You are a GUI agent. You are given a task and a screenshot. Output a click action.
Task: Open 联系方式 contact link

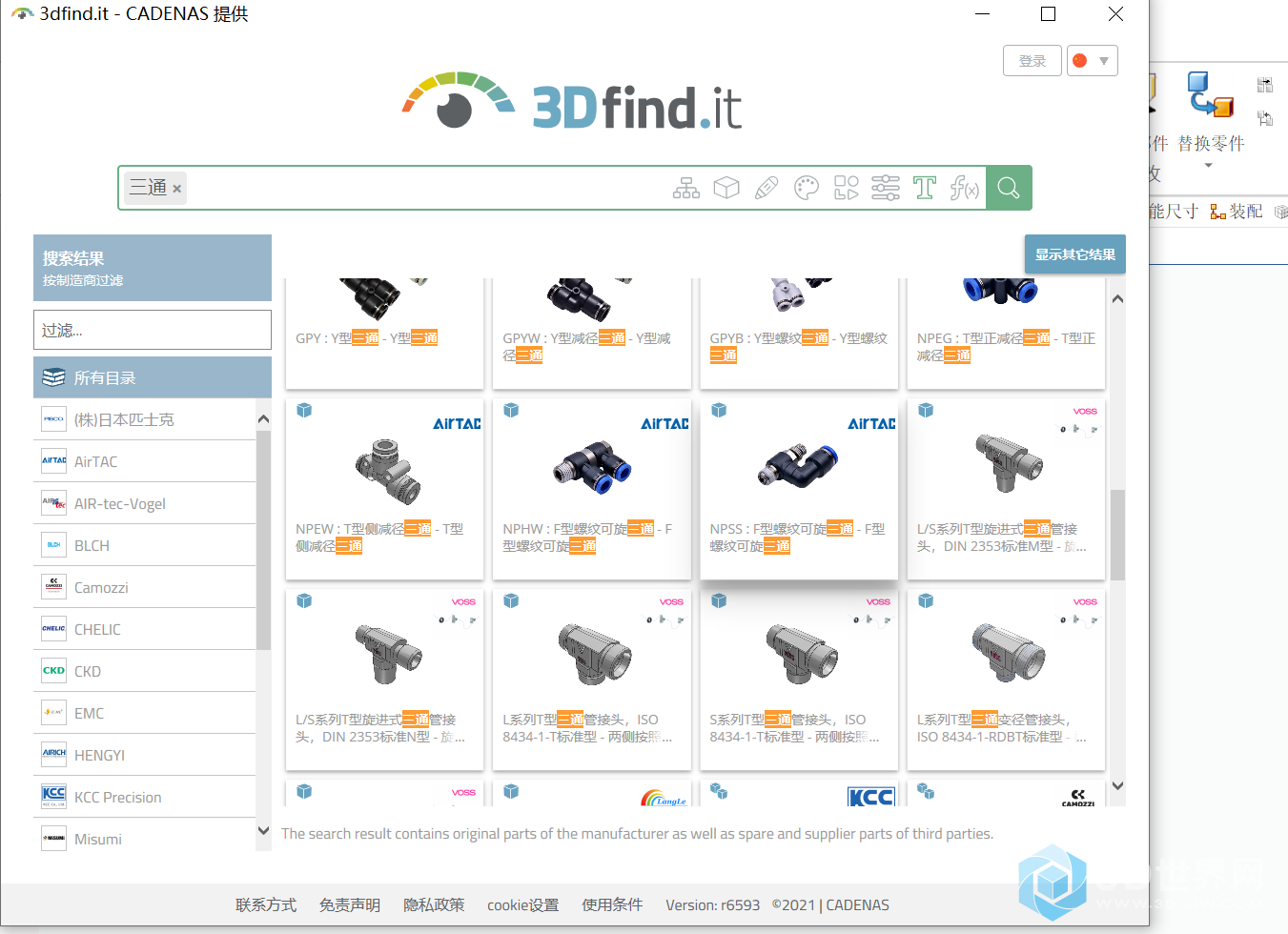266,904
